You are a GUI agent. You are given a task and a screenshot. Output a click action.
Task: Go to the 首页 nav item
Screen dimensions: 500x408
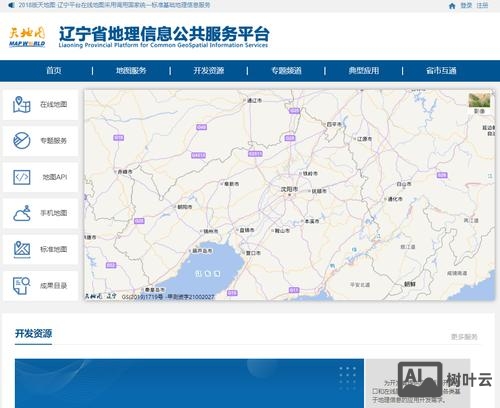click(x=54, y=71)
